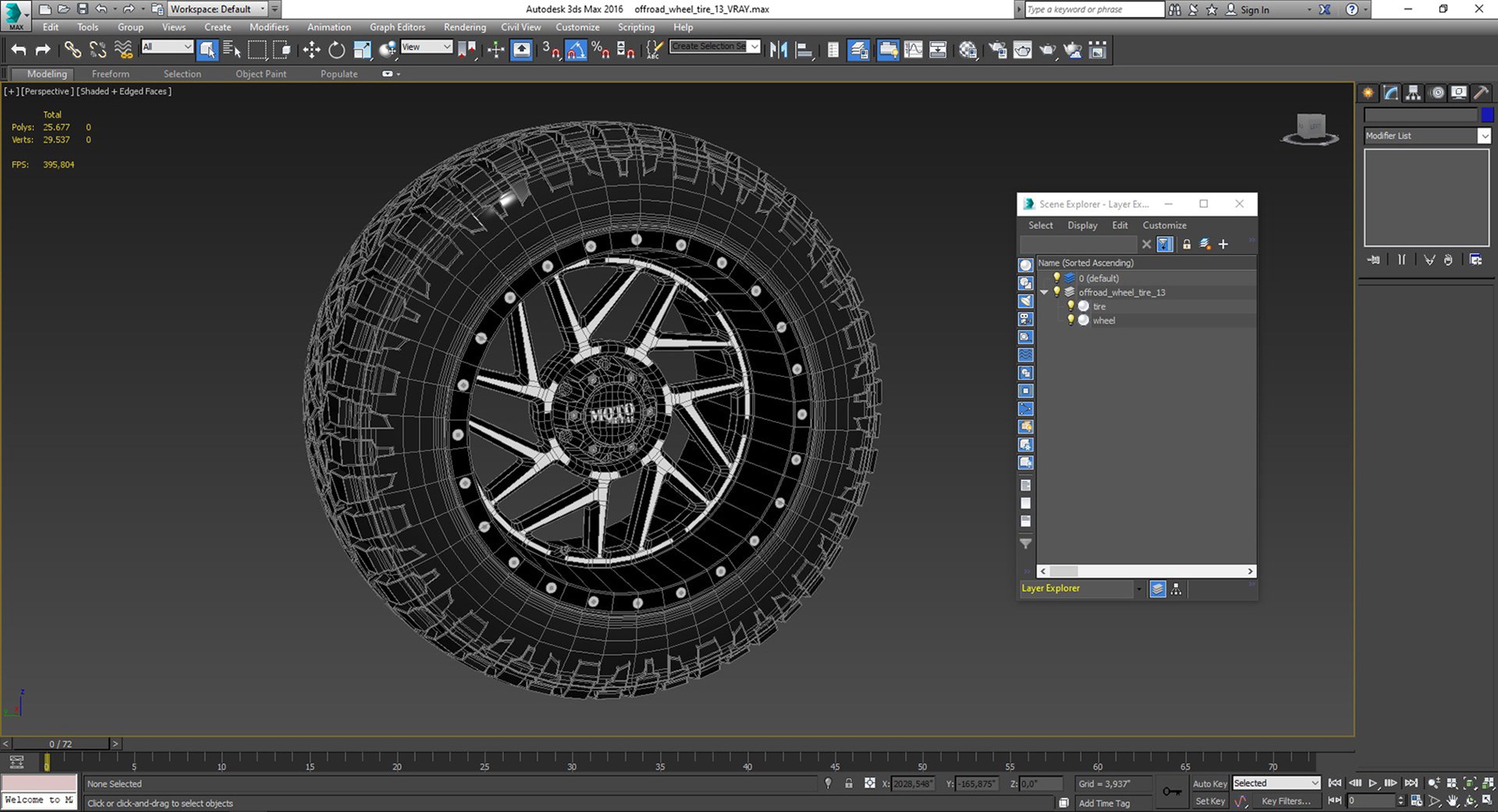The image size is (1498, 812).
Task: Click the 0 / 72 time slider
Action: (61, 744)
